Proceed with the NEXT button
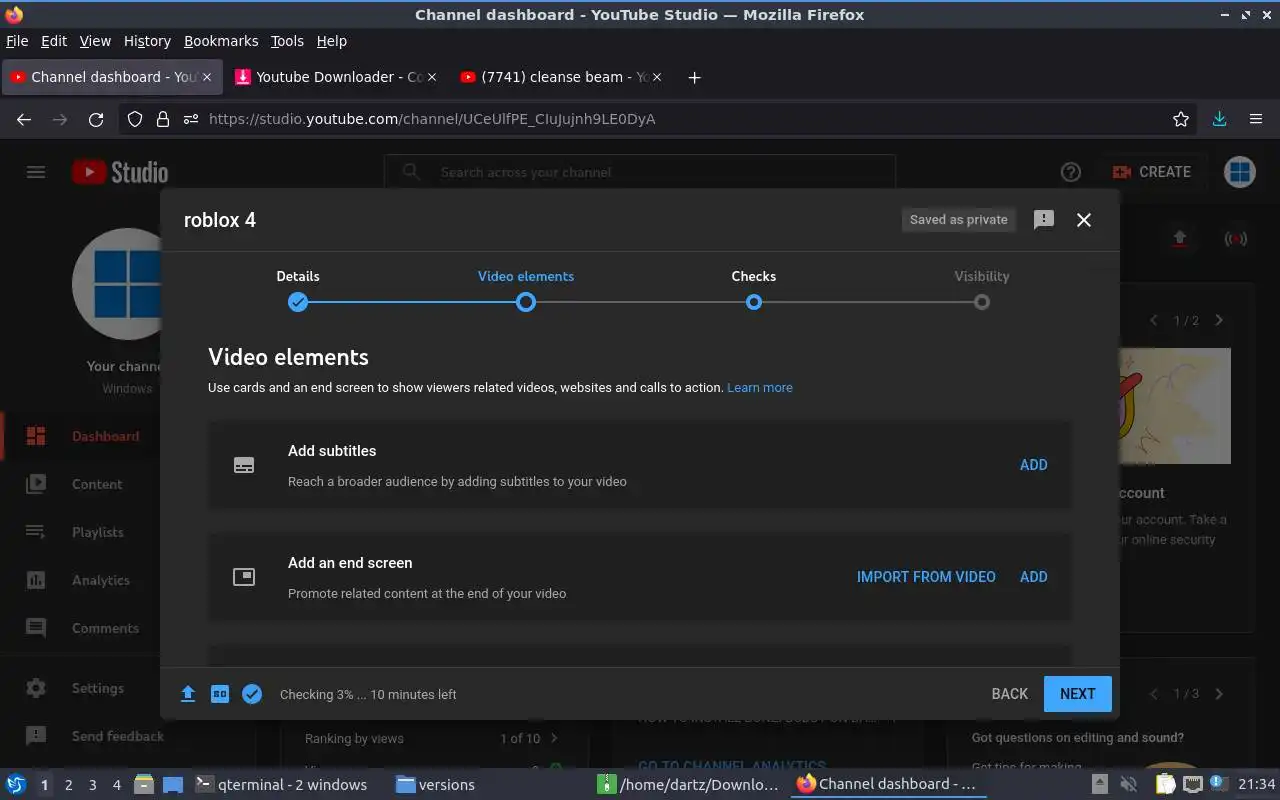The height and width of the screenshot is (800, 1280). (1078, 694)
